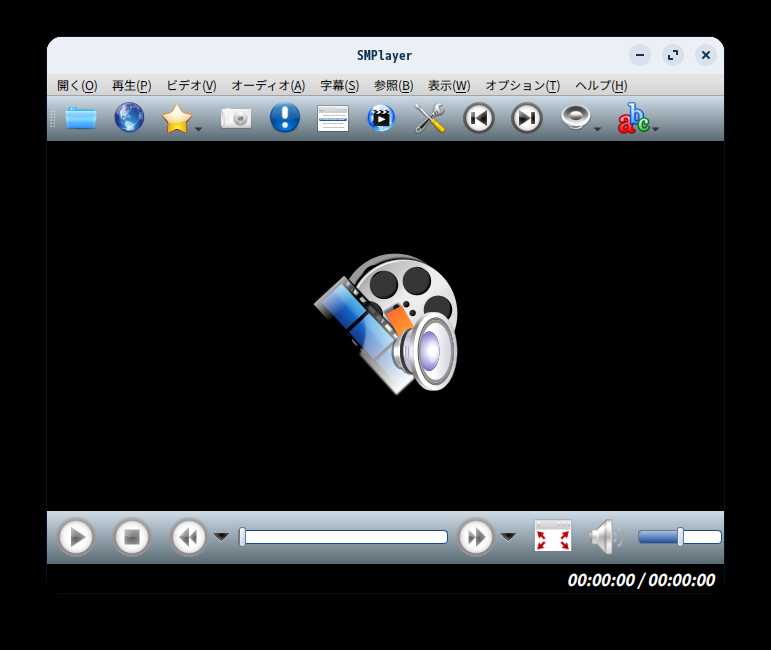Open the 表示(W) menu
The height and width of the screenshot is (650, 771).
pyautogui.click(x=449, y=86)
